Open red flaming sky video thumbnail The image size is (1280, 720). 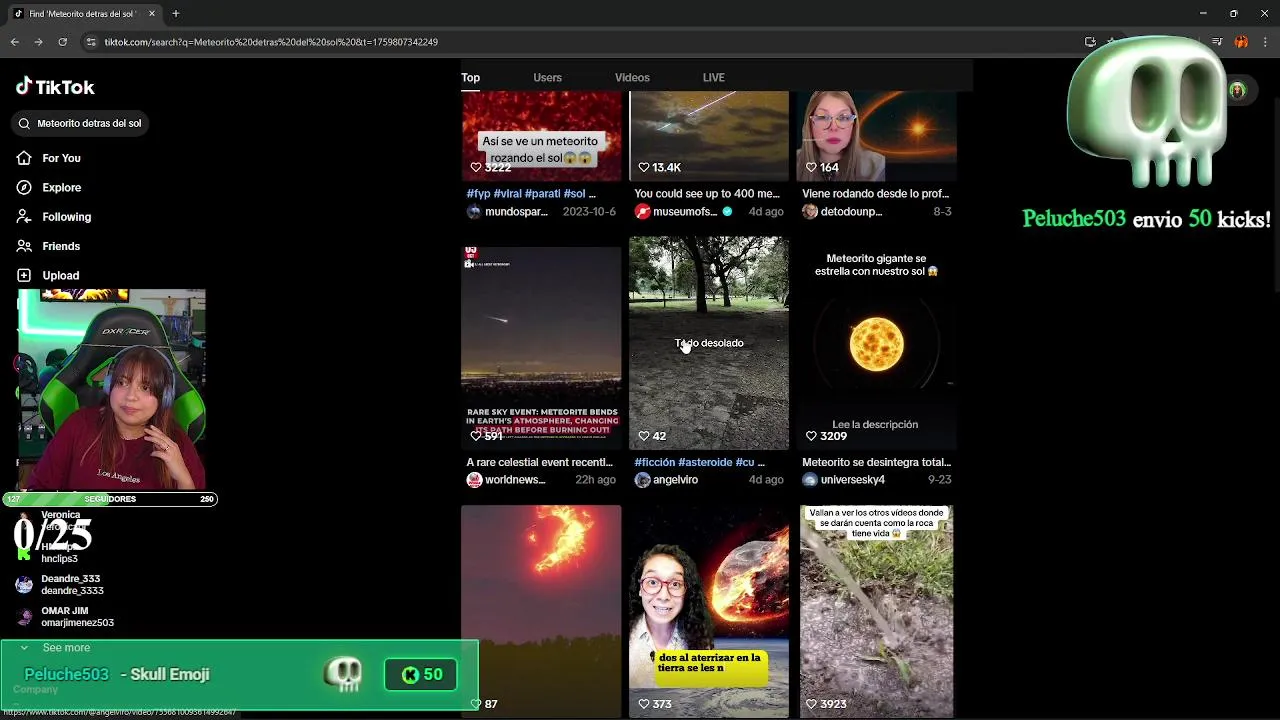[541, 611]
